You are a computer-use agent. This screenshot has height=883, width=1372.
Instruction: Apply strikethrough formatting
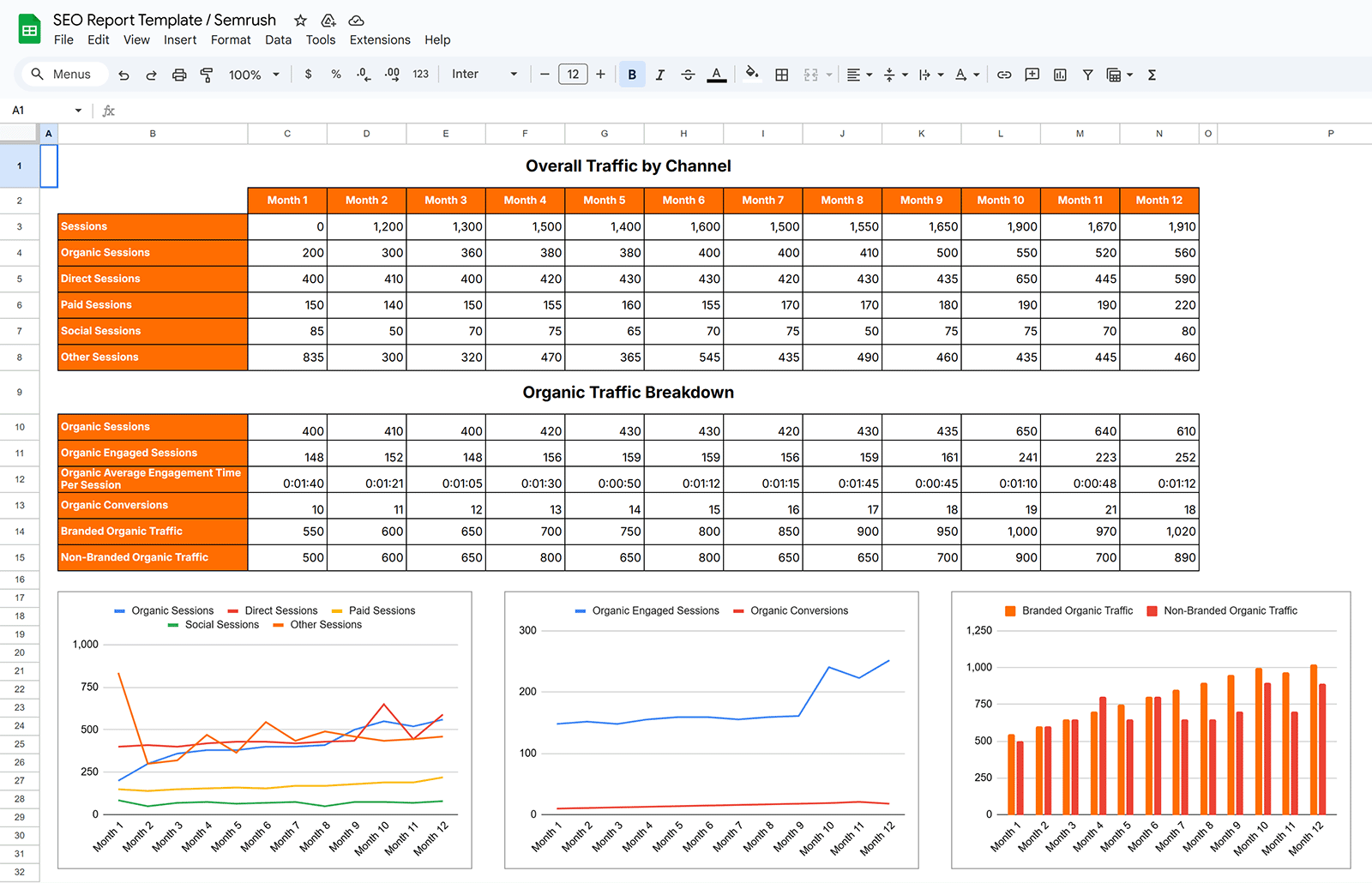pos(688,75)
